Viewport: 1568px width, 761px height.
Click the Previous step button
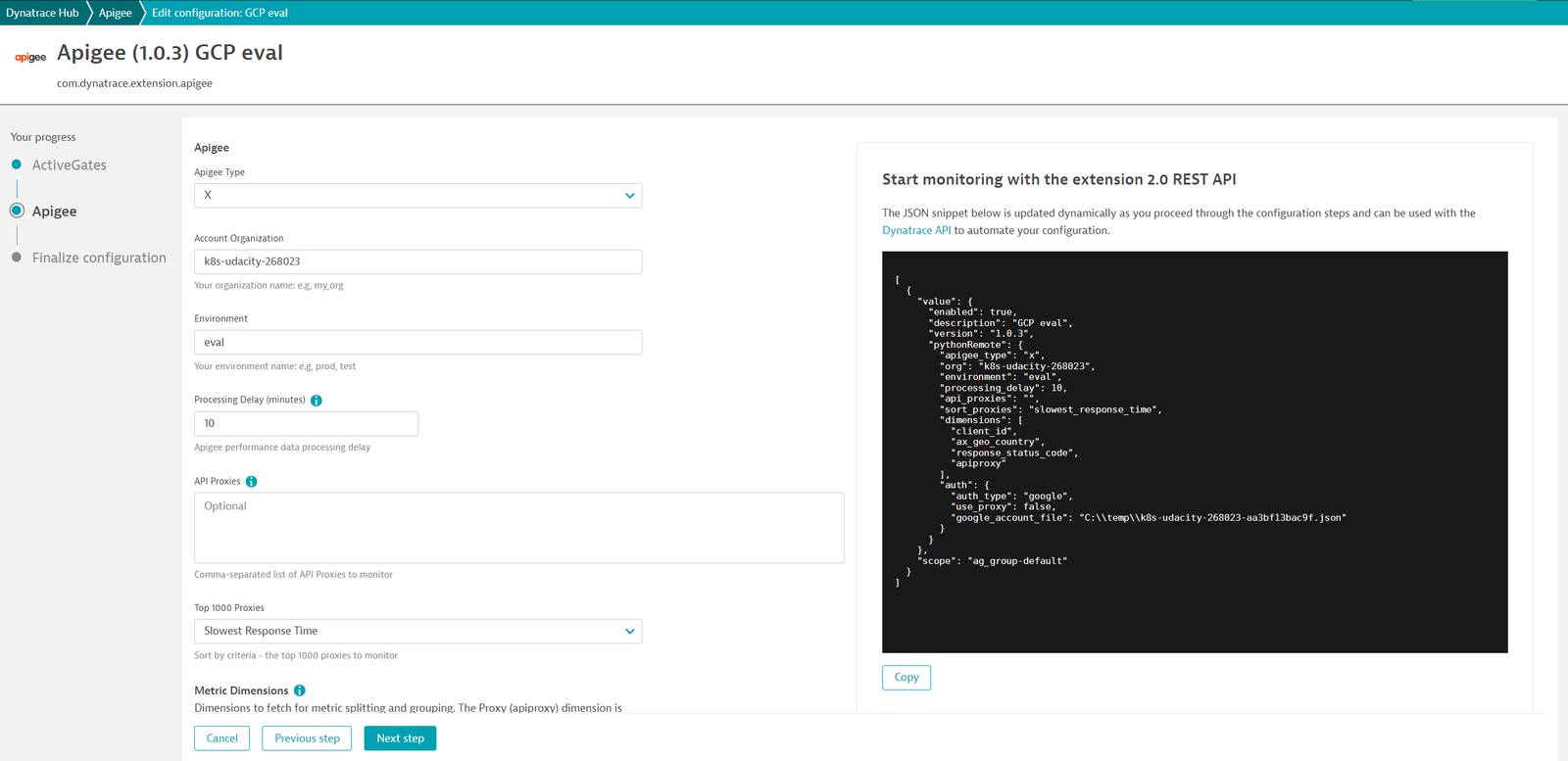coord(307,738)
